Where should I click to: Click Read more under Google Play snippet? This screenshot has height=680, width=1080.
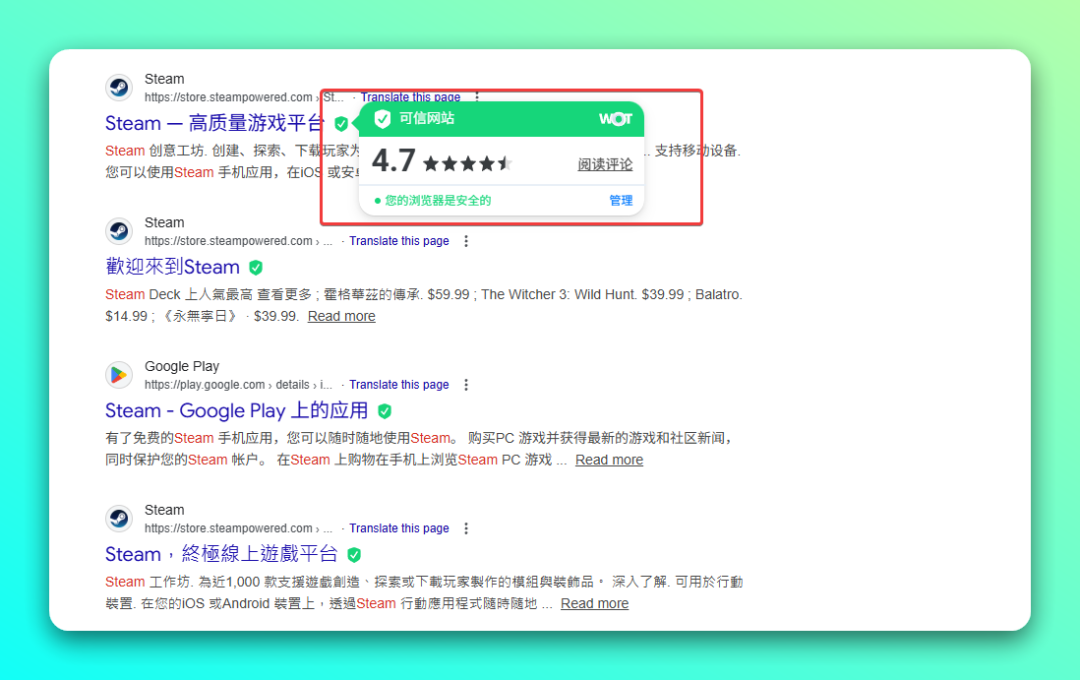[x=609, y=460]
